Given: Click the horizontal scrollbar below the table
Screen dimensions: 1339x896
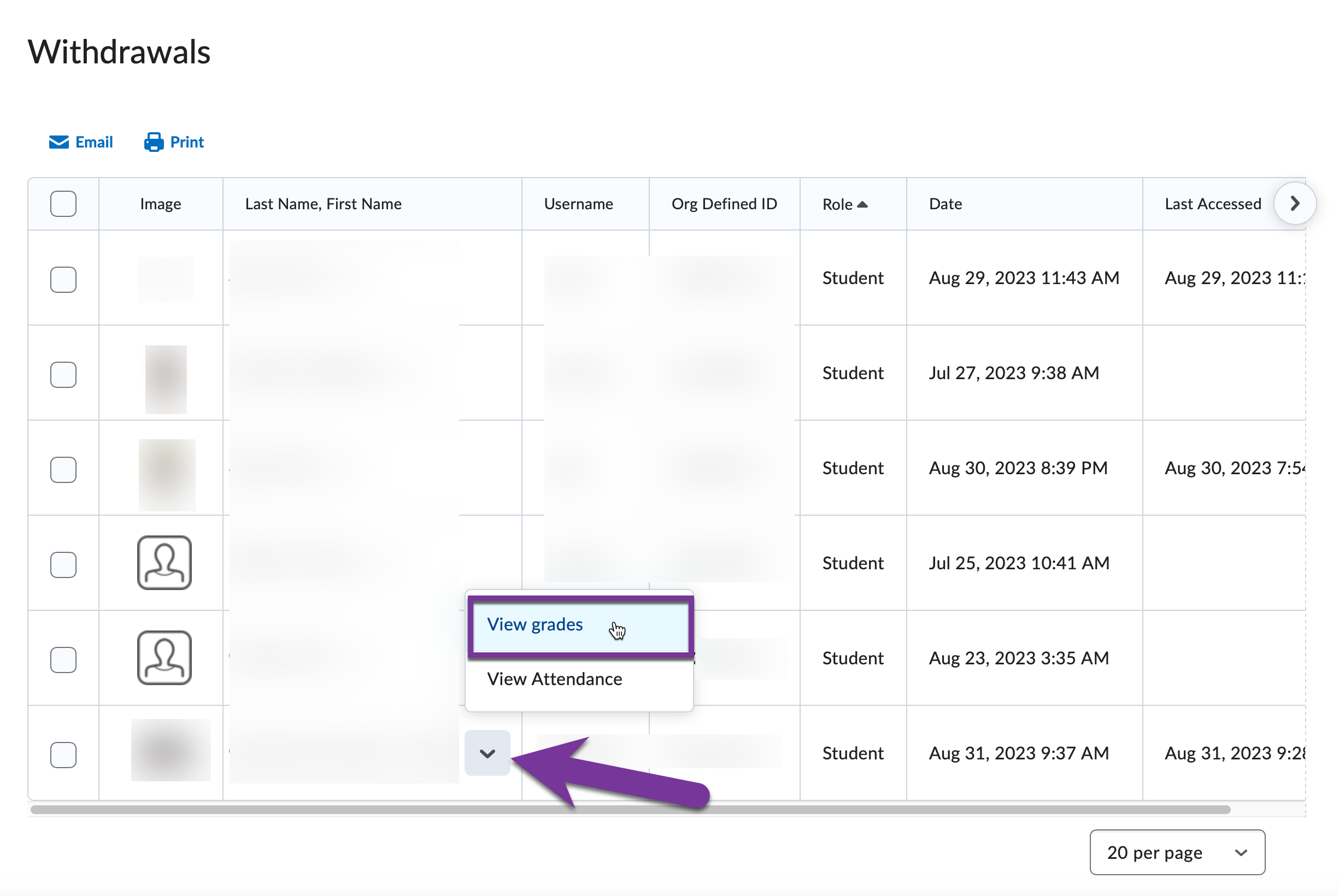Looking at the screenshot, I should click(x=629, y=809).
